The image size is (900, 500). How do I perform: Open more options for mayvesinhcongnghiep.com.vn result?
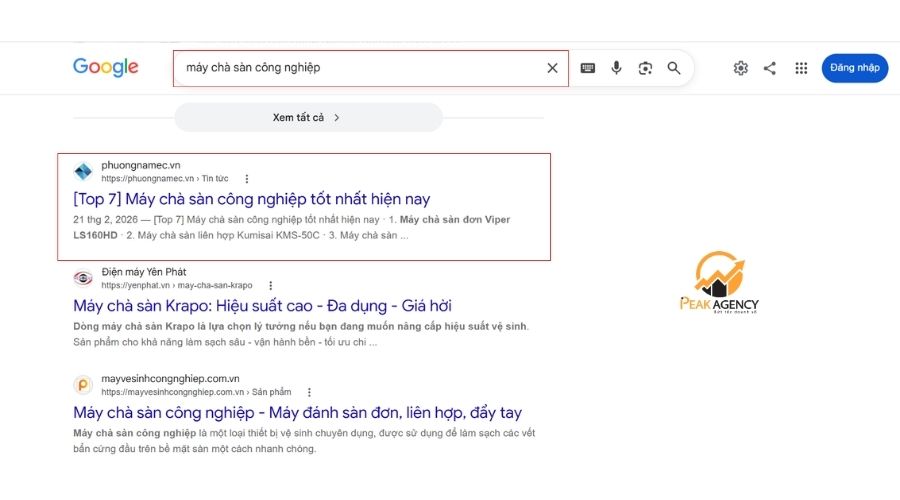(x=309, y=392)
